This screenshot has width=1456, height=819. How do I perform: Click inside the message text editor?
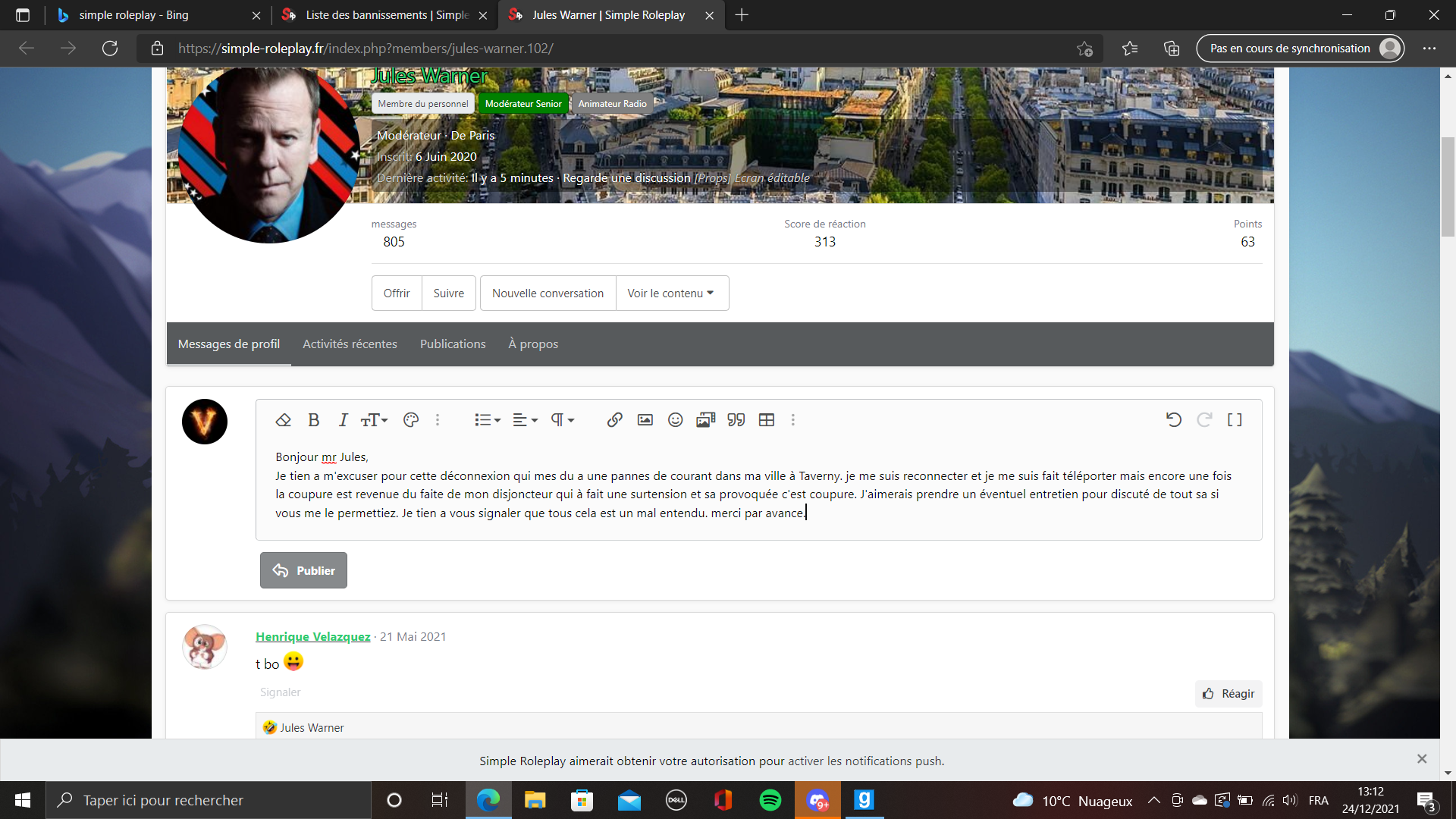click(x=758, y=485)
